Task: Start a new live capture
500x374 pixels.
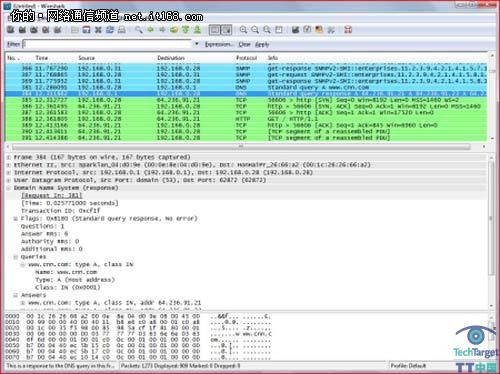Action: point(34,30)
